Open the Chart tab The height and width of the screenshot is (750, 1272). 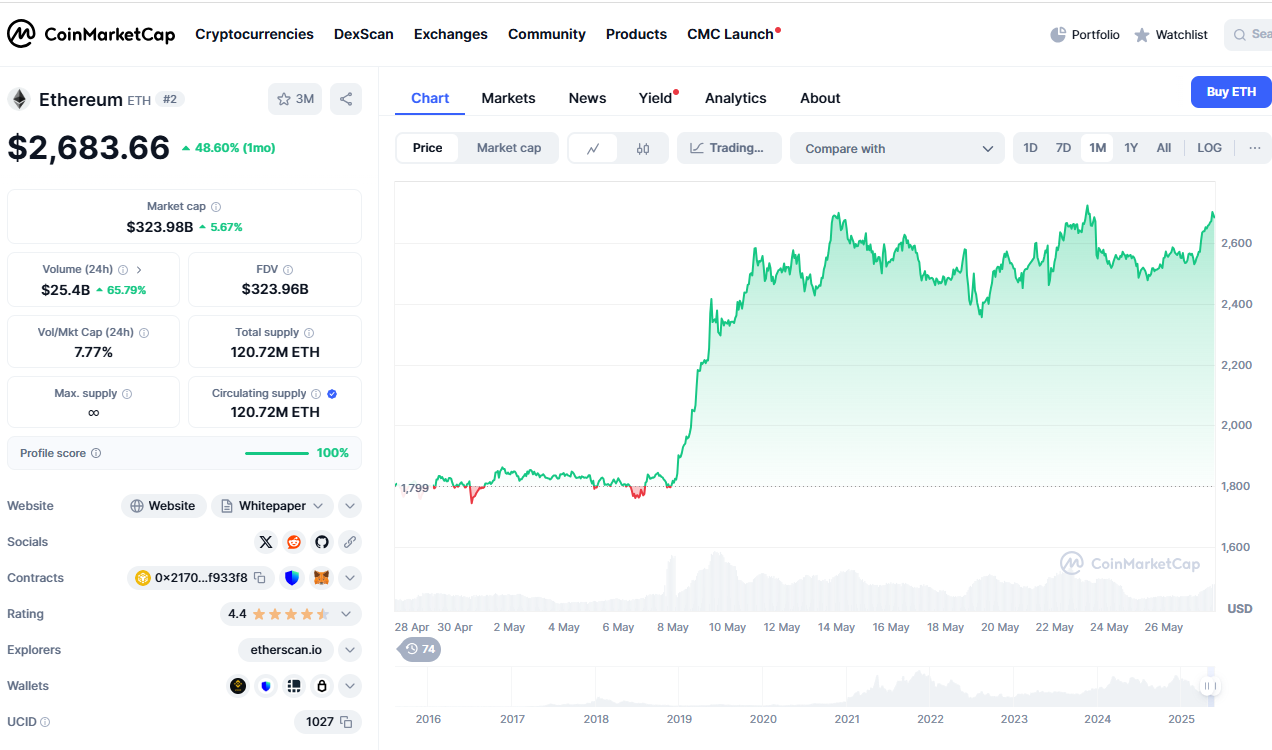[x=430, y=98]
